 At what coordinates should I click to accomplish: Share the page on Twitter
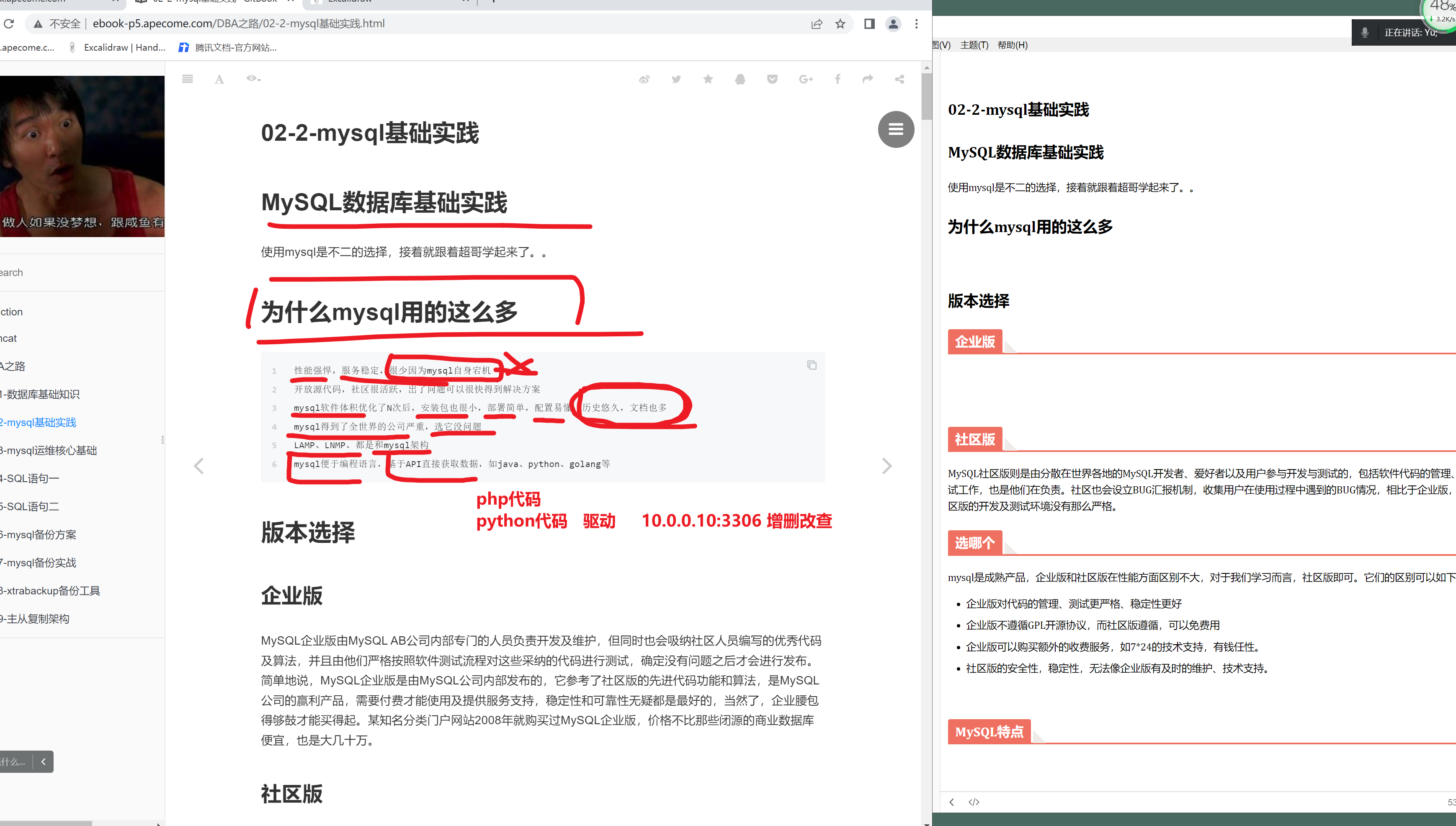[x=676, y=80]
